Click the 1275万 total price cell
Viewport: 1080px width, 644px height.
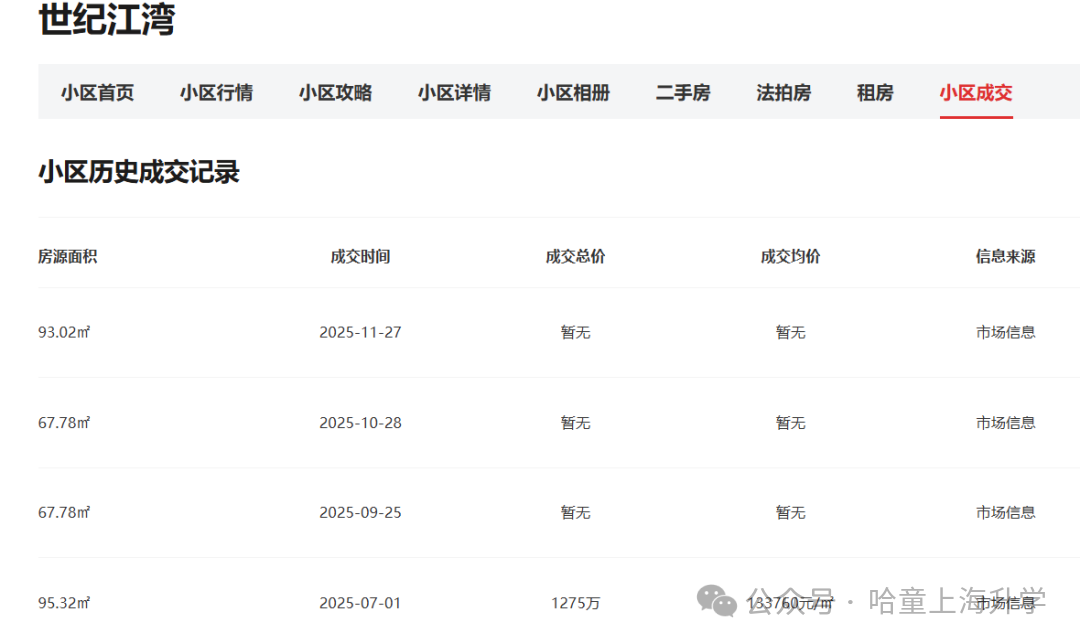click(575, 603)
